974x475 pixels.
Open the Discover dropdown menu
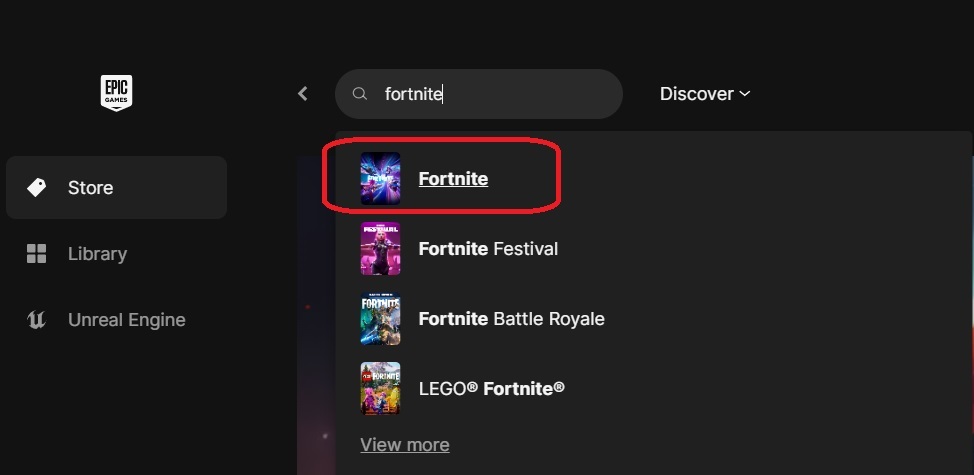click(696, 94)
